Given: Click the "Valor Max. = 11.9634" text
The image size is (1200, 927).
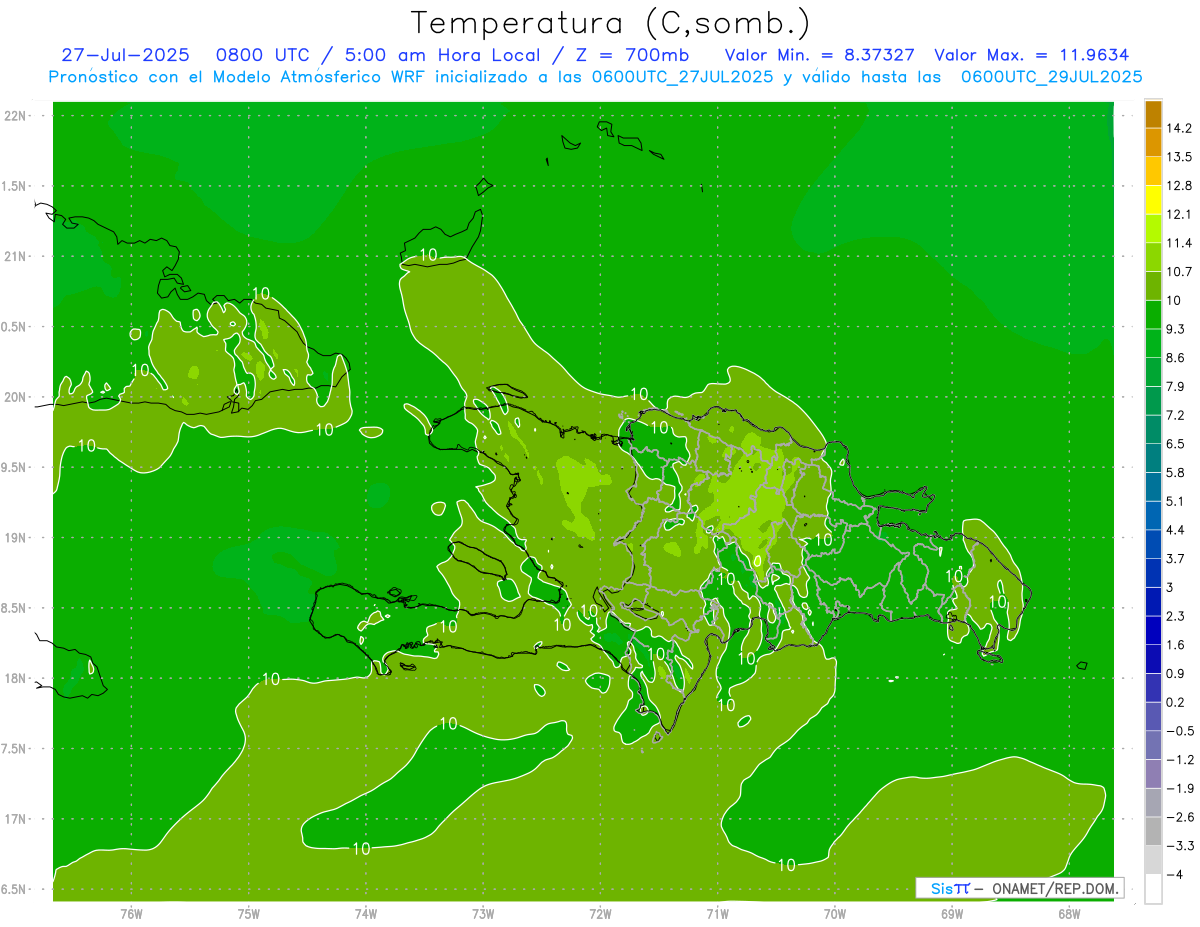Looking at the screenshot, I should pyautogui.click(x=1031, y=56).
